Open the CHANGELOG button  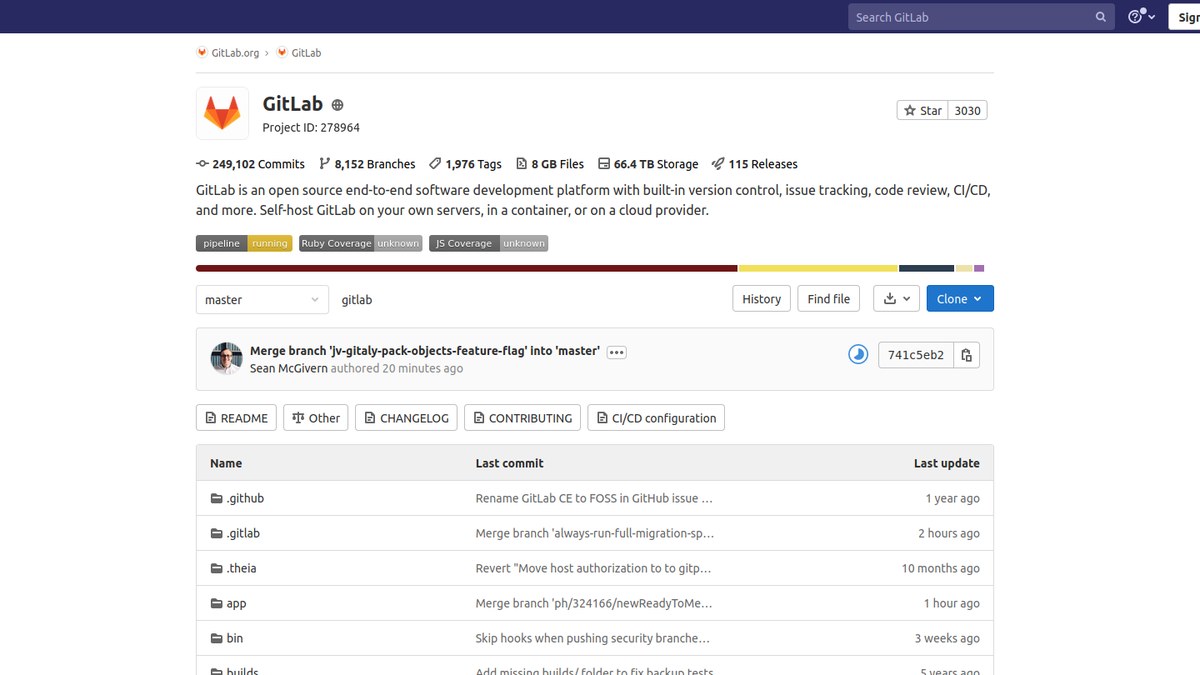pyautogui.click(x=406, y=418)
